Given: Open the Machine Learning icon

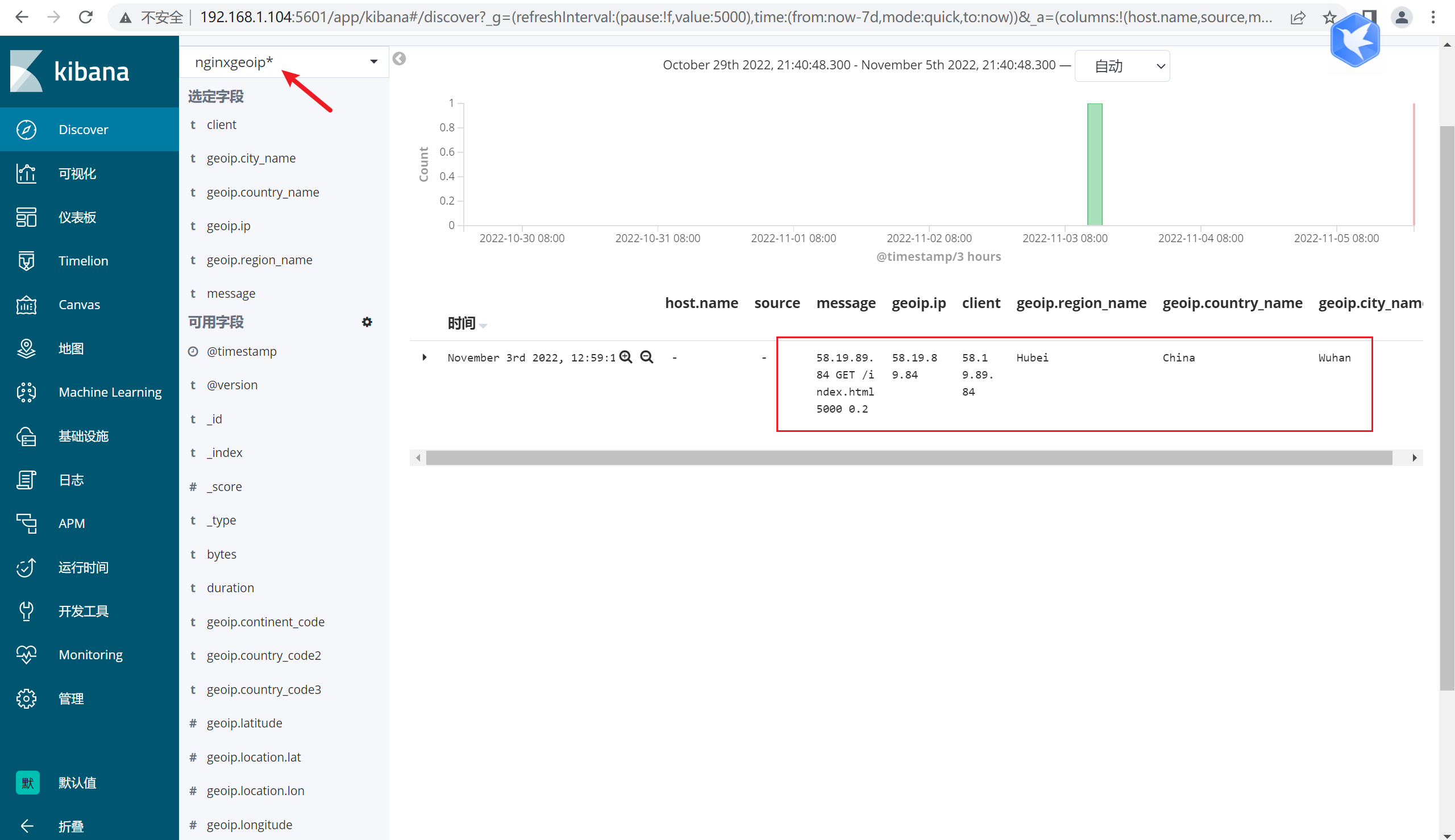Looking at the screenshot, I should coord(27,392).
